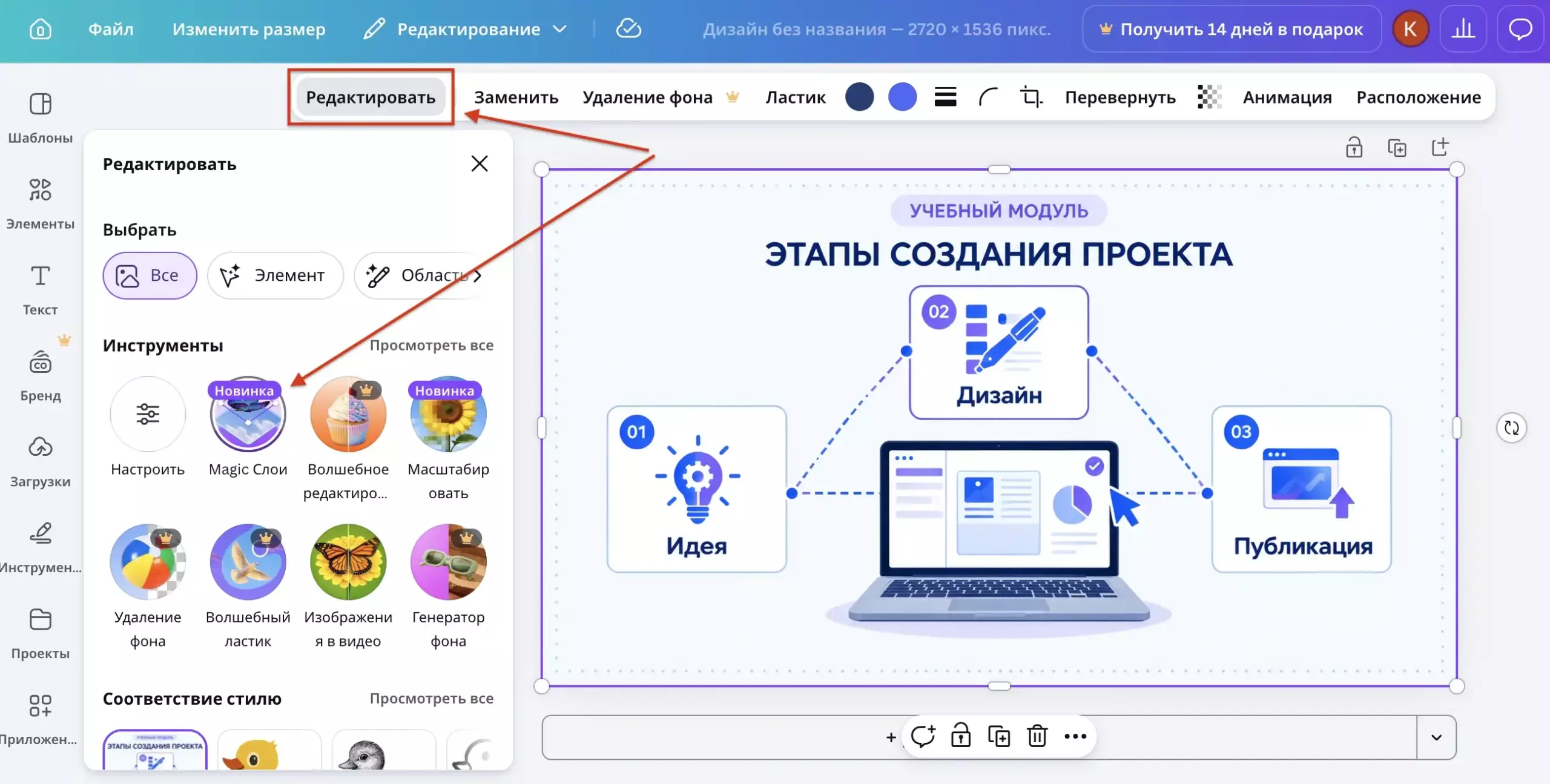The height and width of the screenshot is (784, 1550).
Task: Open the Шаблоны sidebar tab
Action: [40, 118]
